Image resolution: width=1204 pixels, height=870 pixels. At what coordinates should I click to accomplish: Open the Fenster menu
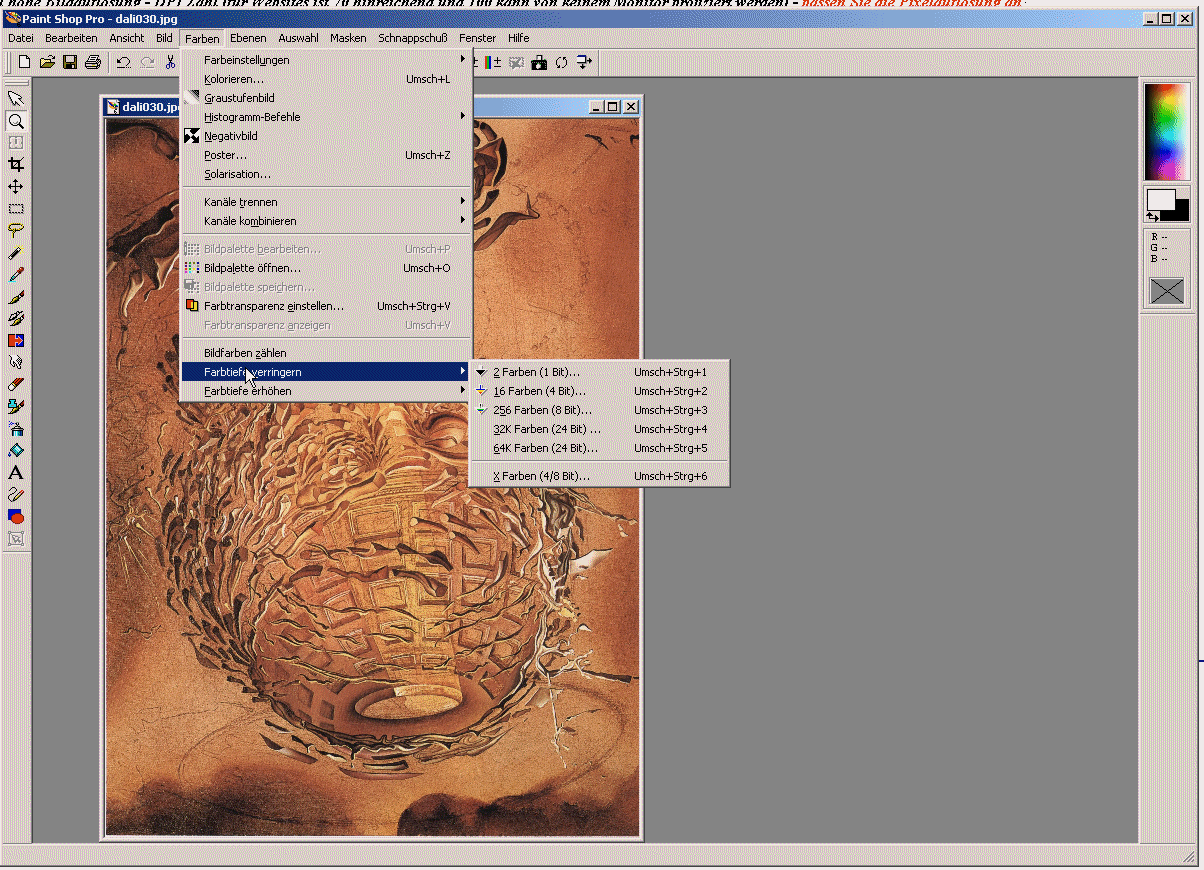coord(478,38)
